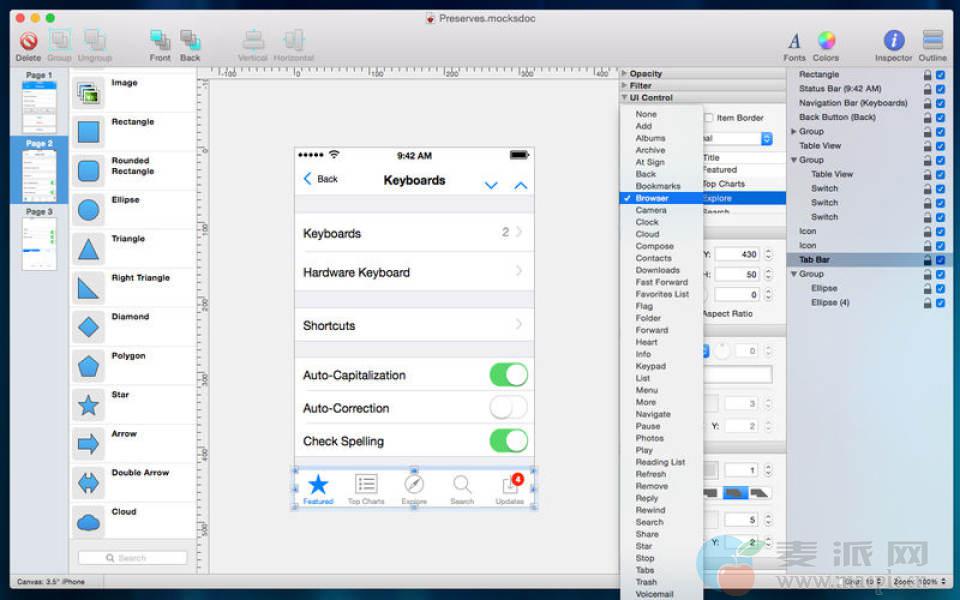This screenshot has width=960, height=600.
Task: Select the Page 1 thumbnail
Action: [39, 104]
